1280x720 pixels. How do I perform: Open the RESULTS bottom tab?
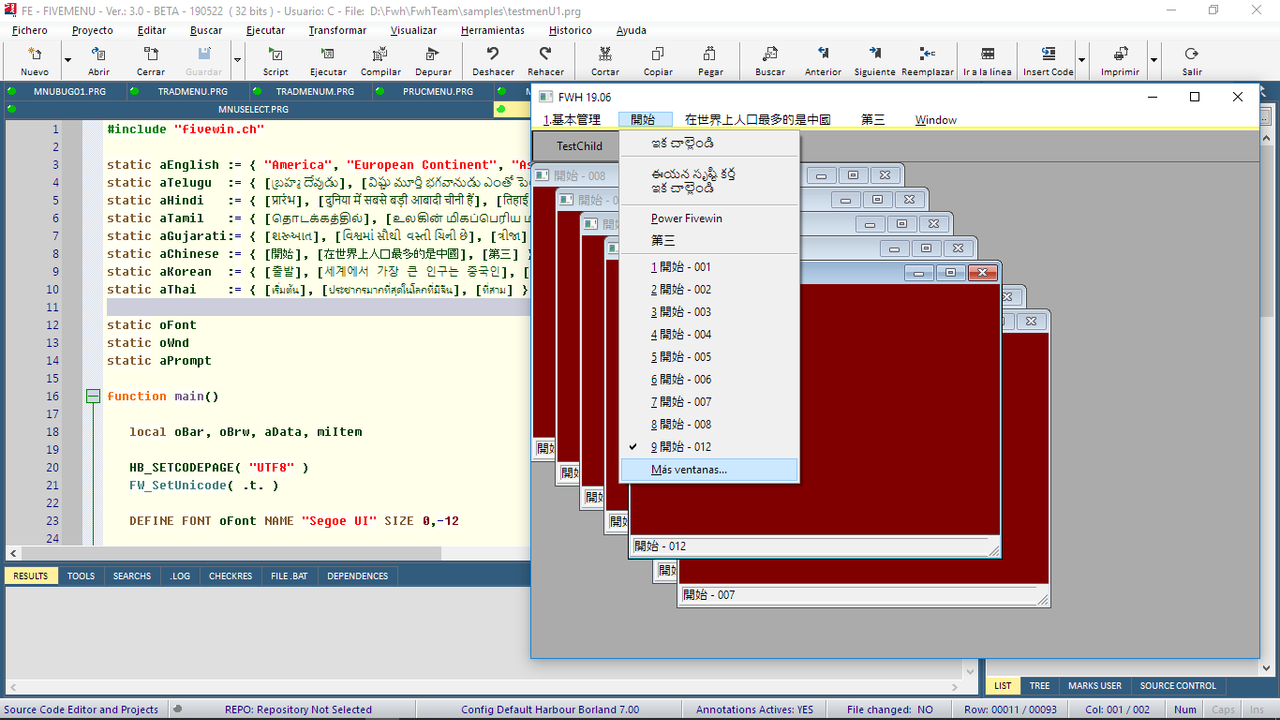(x=30, y=576)
